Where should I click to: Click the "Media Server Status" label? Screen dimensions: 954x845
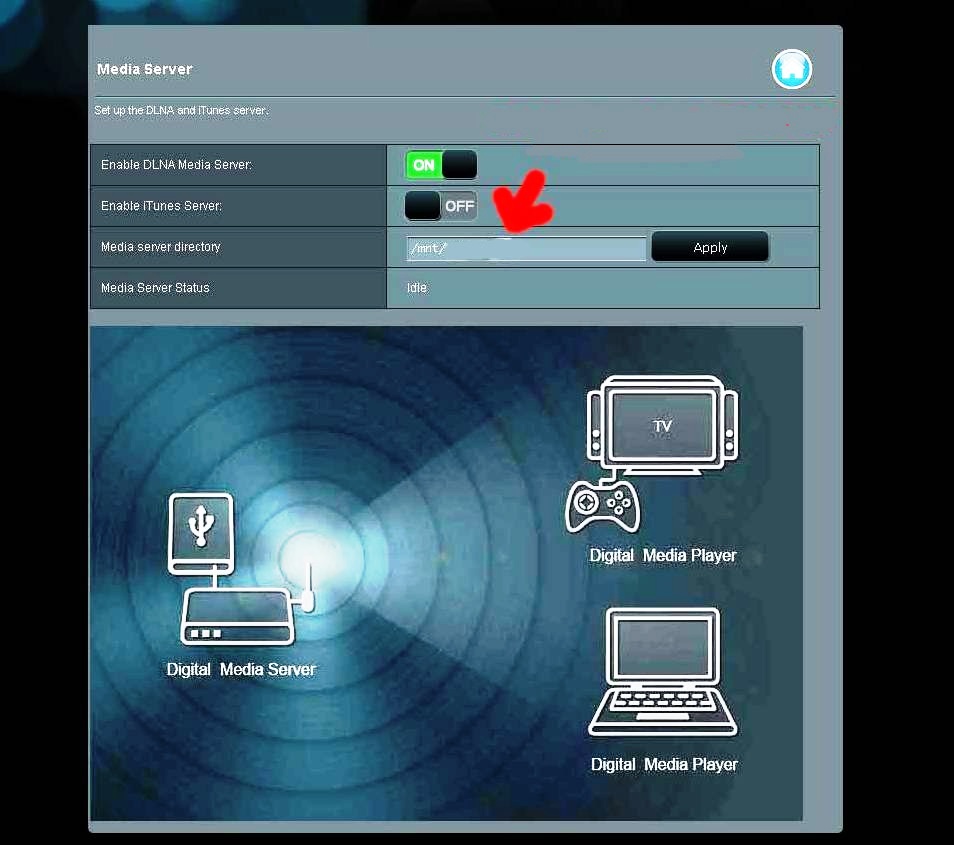[x=155, y=288]
